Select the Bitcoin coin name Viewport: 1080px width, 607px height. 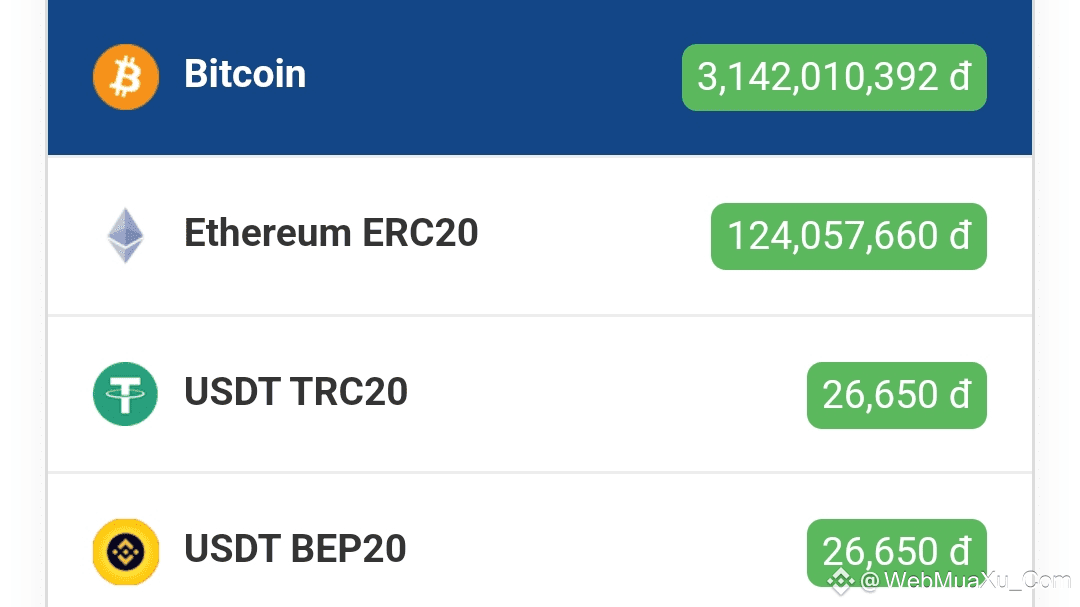click(x=245, y=74)
